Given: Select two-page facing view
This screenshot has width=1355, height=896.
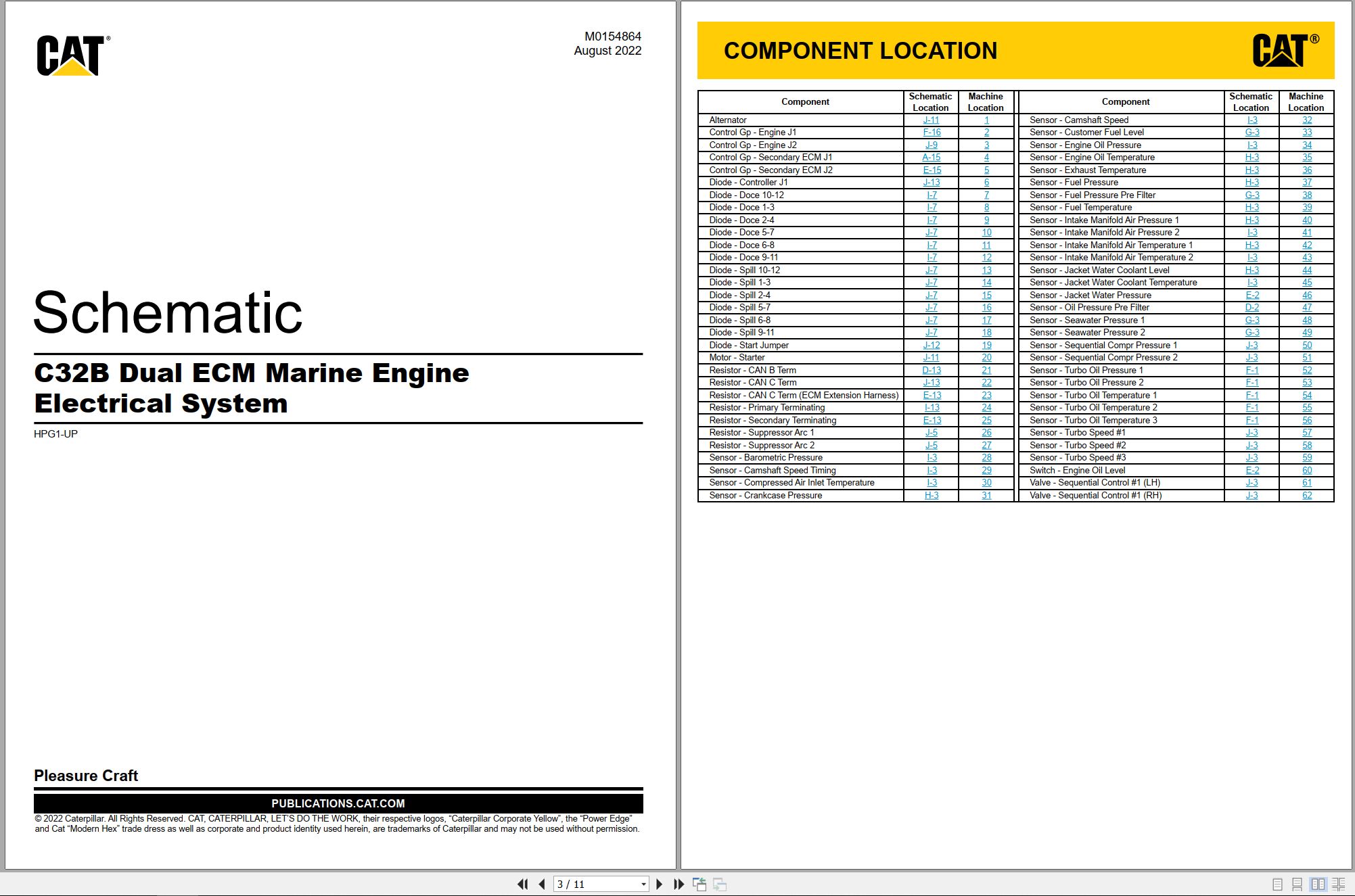Looking at the screenshot, I should (1318, 884).
